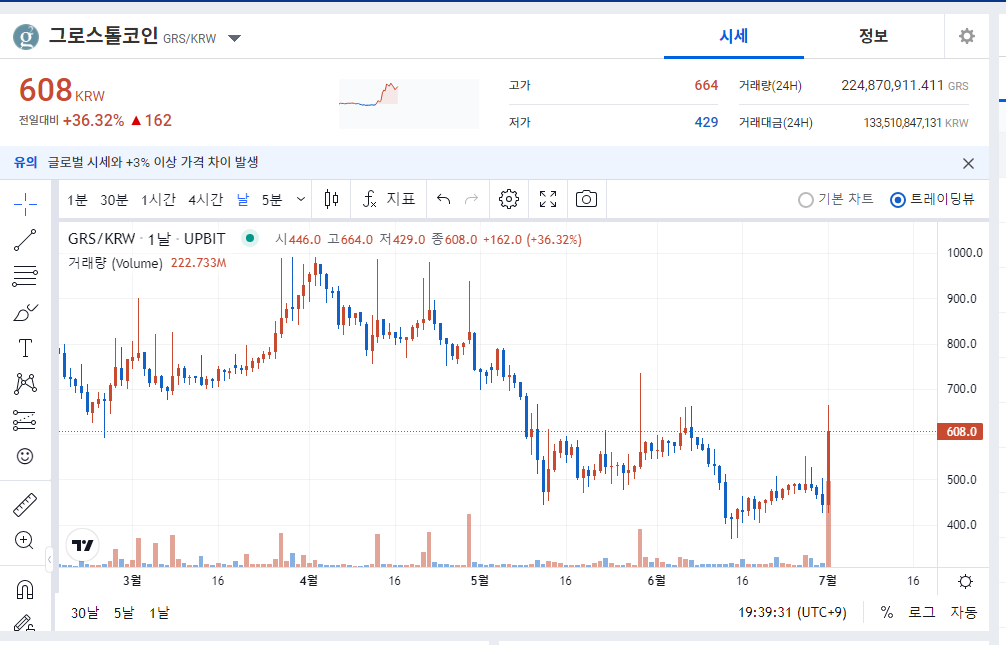Click the 4월 date label on time axis
The height and width of the screenshot is (645, 1006).
pos(309,581)
